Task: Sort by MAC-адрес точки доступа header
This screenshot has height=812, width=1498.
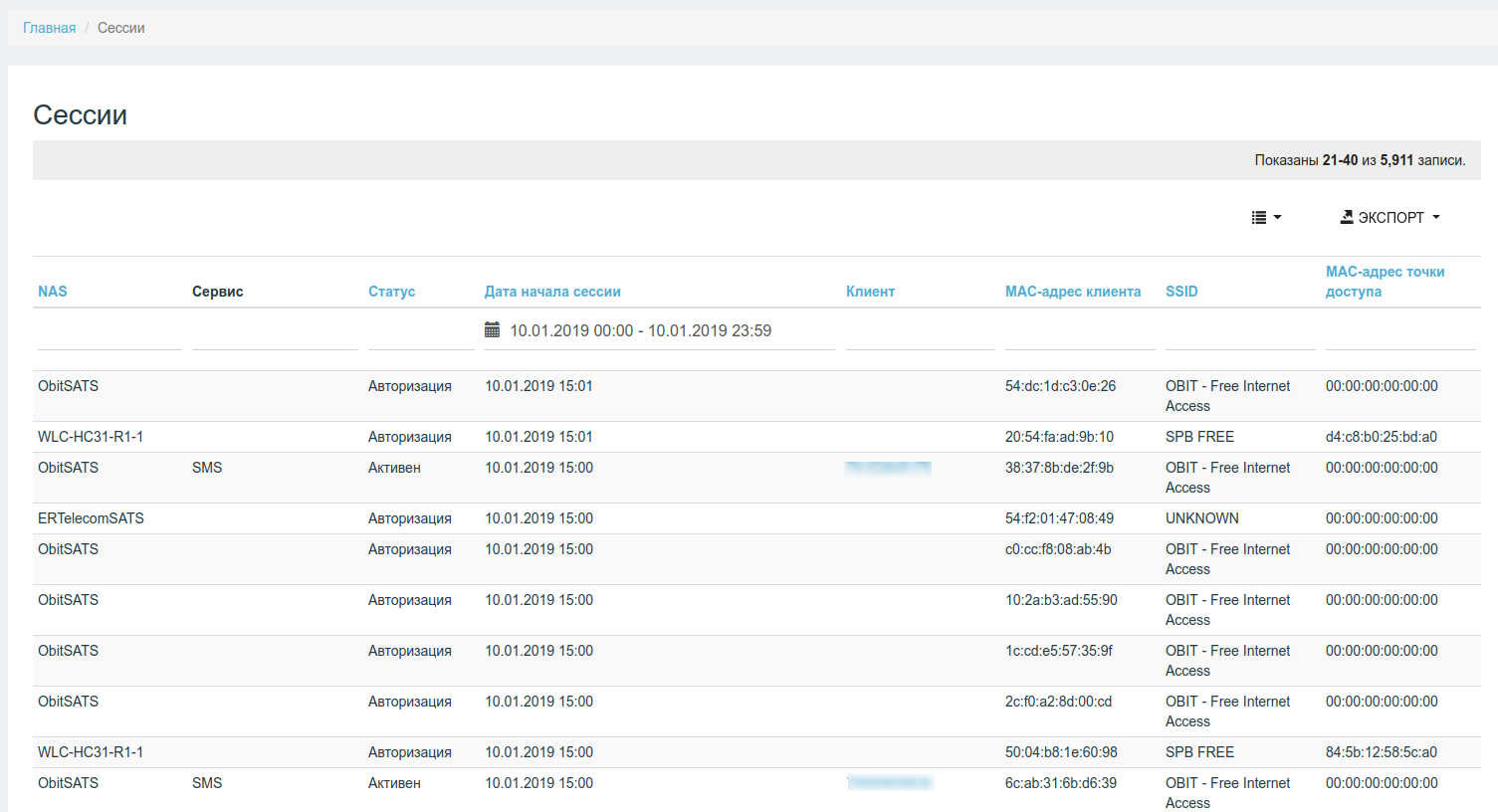Action: [x=1385, y=282]
